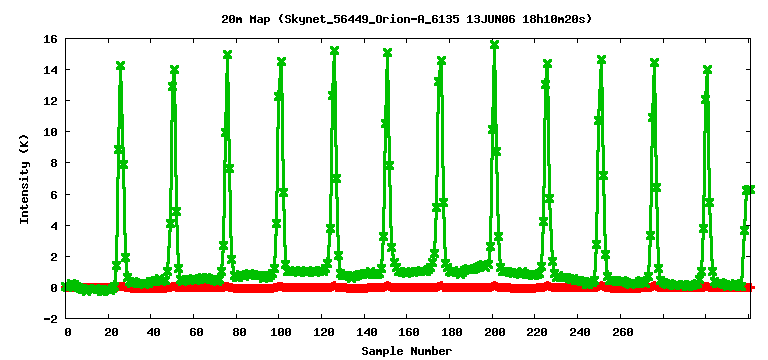Click the highest green peak near sample 200

tap(494, 45)
